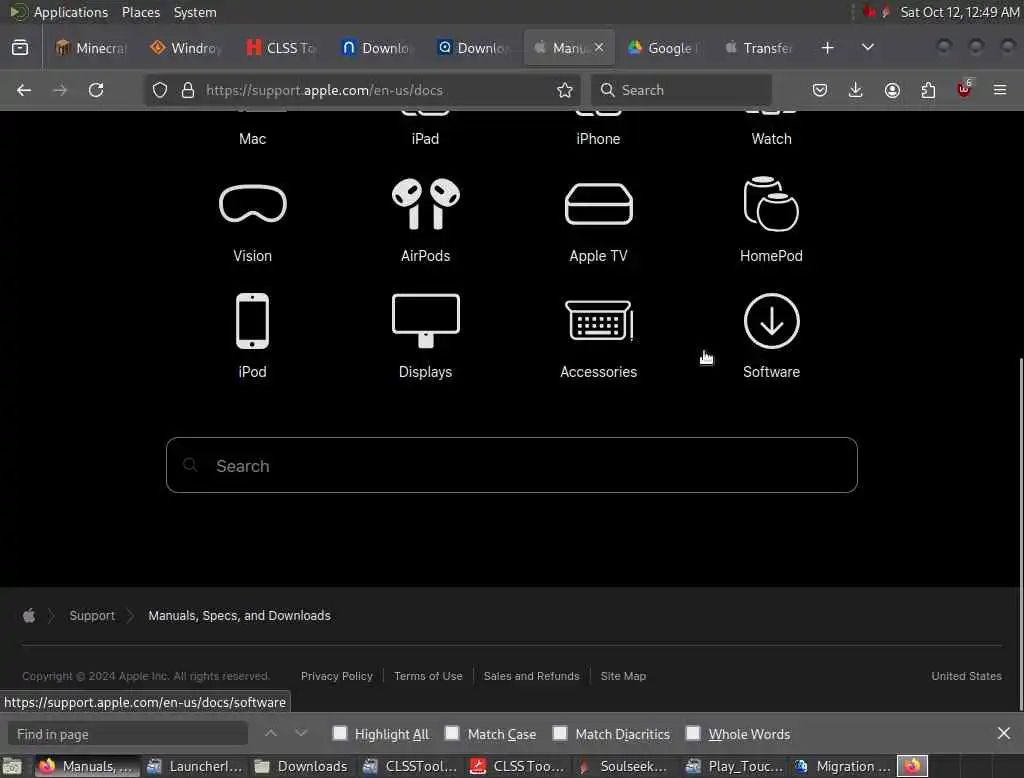Click the Apple page Search field

(x=511, y=465)
